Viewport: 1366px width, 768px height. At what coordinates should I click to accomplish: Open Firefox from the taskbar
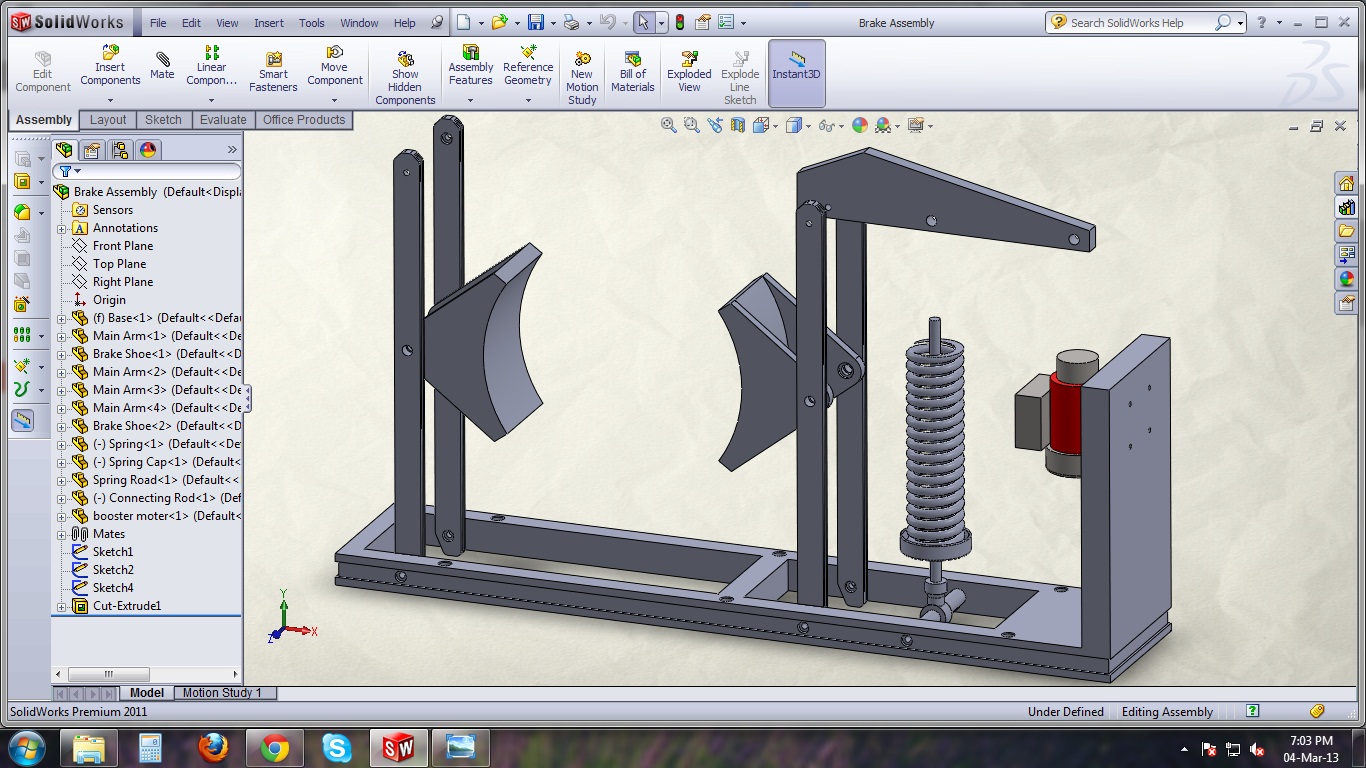pos(212,748)
